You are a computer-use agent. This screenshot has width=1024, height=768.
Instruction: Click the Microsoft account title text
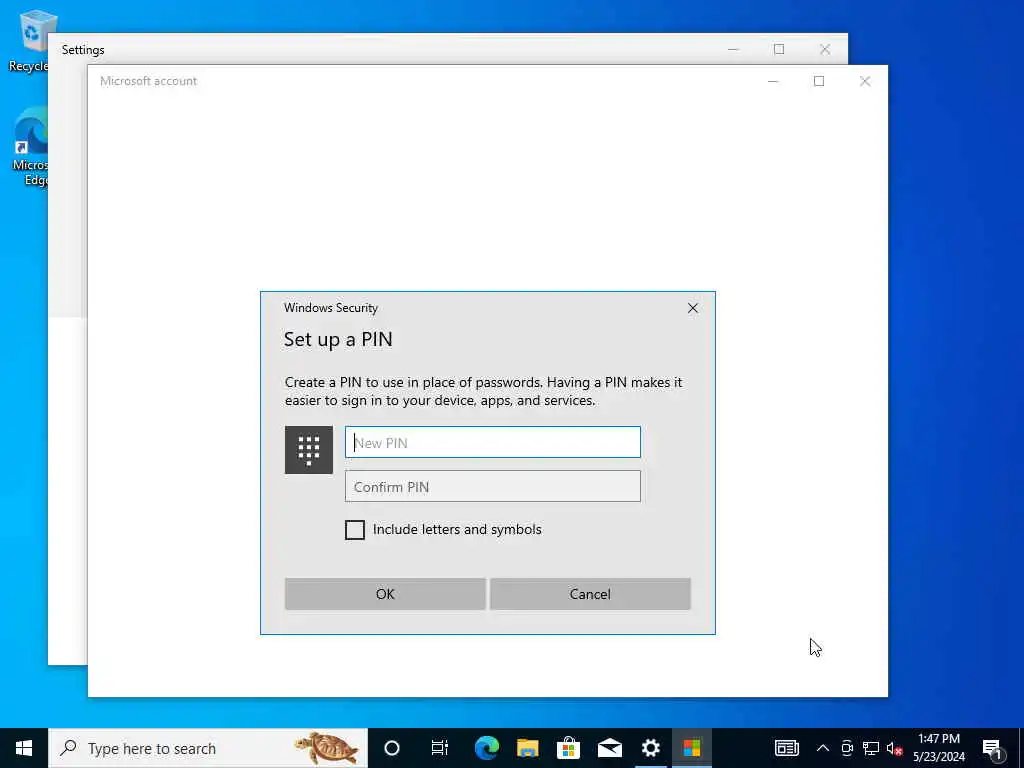148,81
